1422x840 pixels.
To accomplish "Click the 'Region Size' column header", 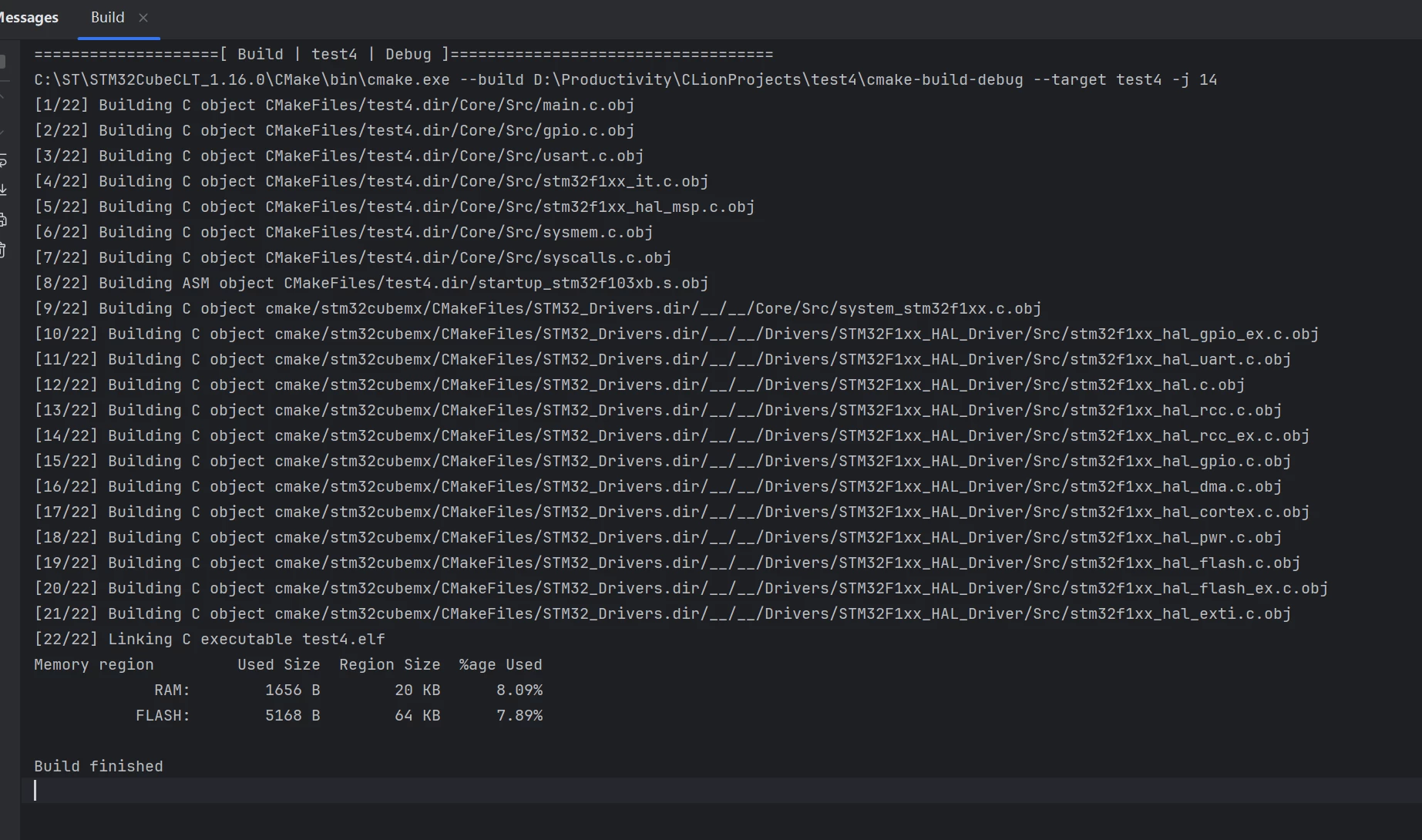I will pos(389,665).
